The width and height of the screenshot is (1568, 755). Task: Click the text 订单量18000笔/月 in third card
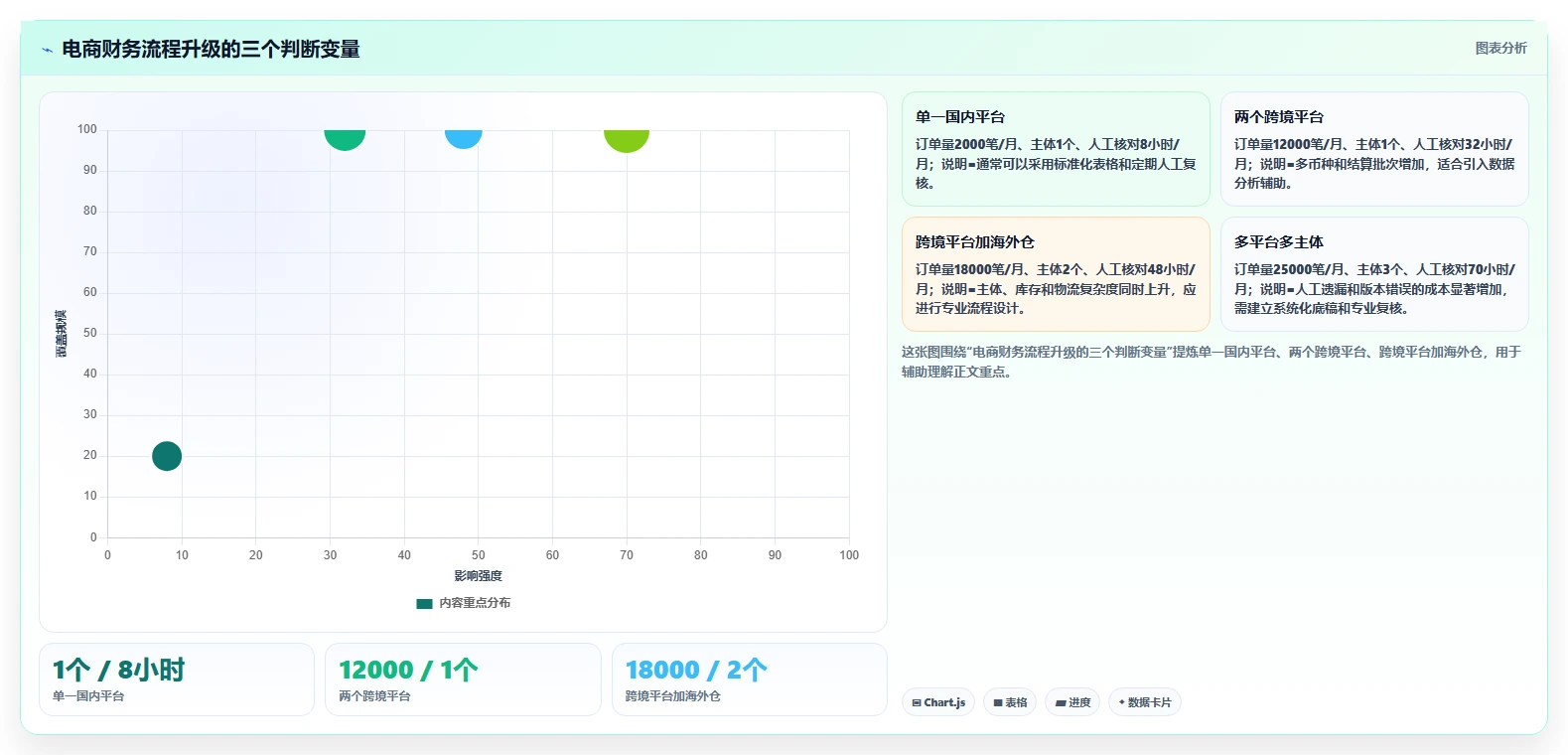(972, 269)
